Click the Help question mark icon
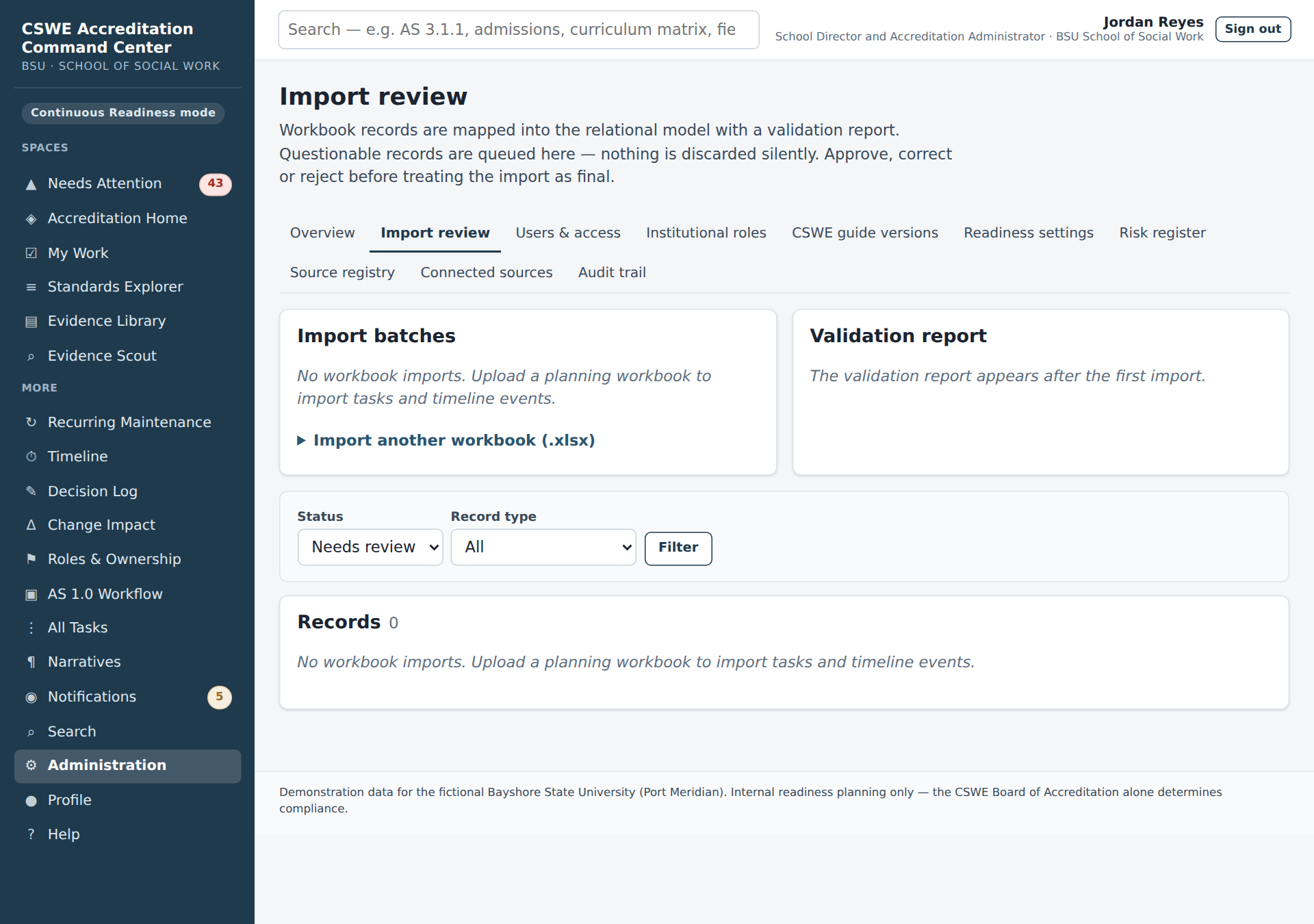1314x924 pixels. coord(31,834)
